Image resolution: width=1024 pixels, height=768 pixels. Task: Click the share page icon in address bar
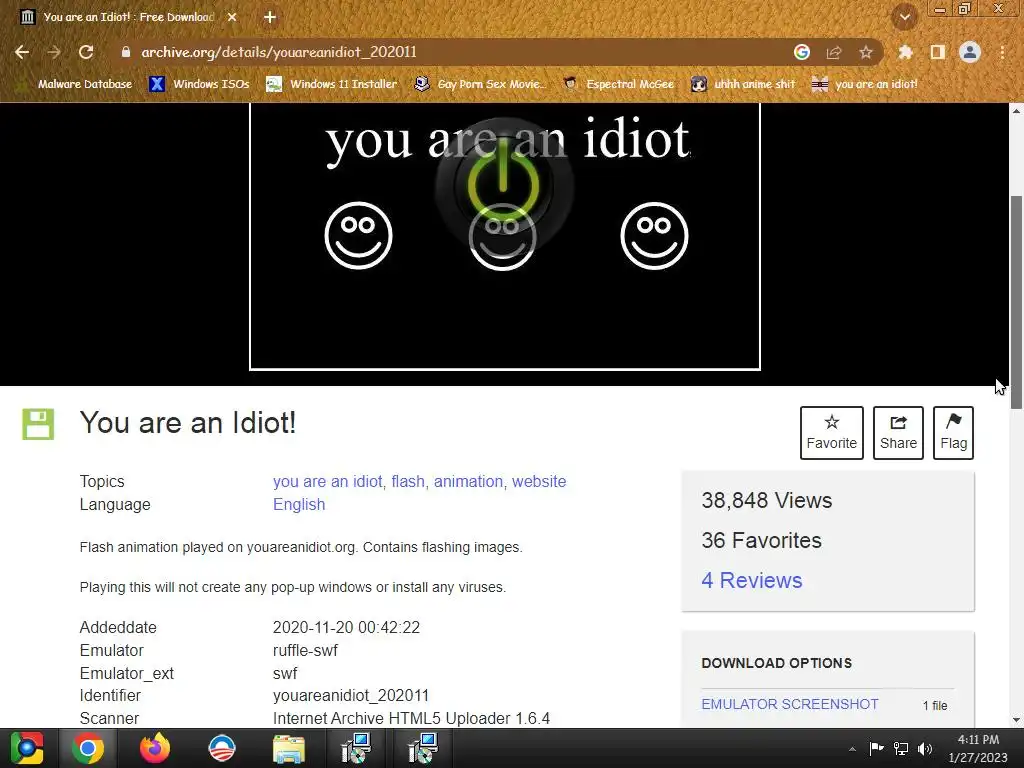(x=834, y=52)
